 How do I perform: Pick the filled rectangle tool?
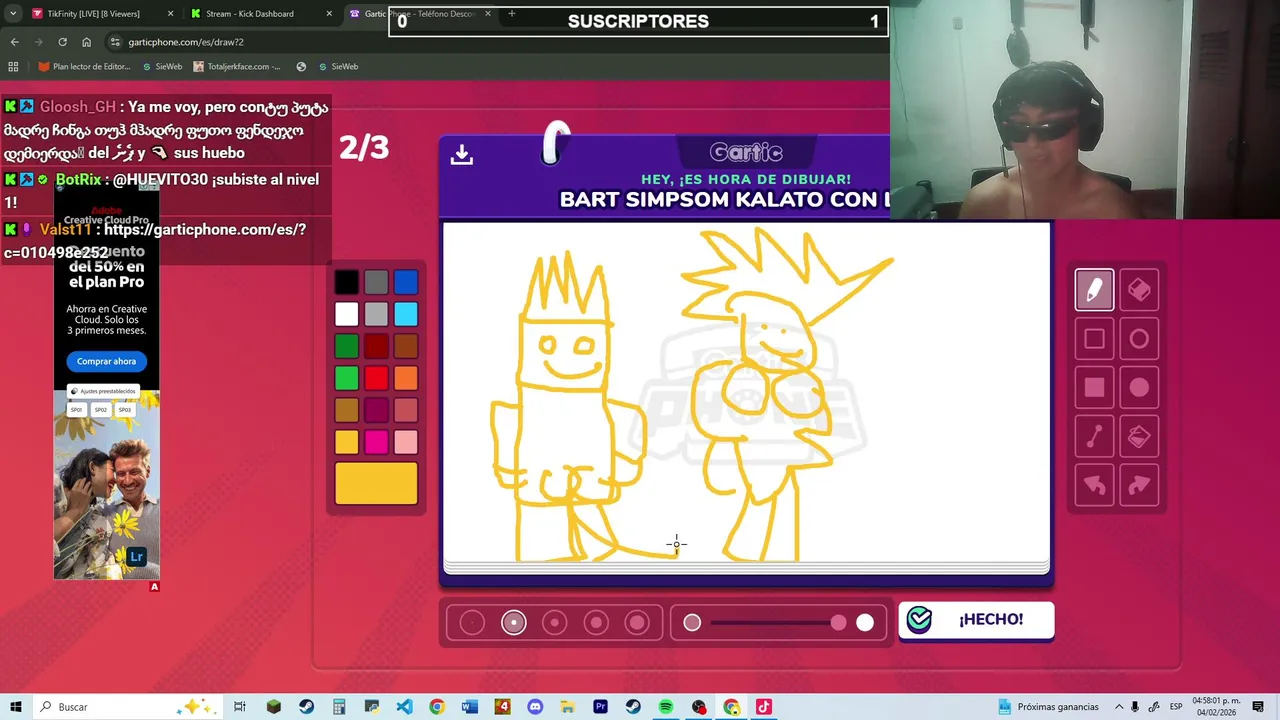pyautogui.click(x=1094, y=388)
